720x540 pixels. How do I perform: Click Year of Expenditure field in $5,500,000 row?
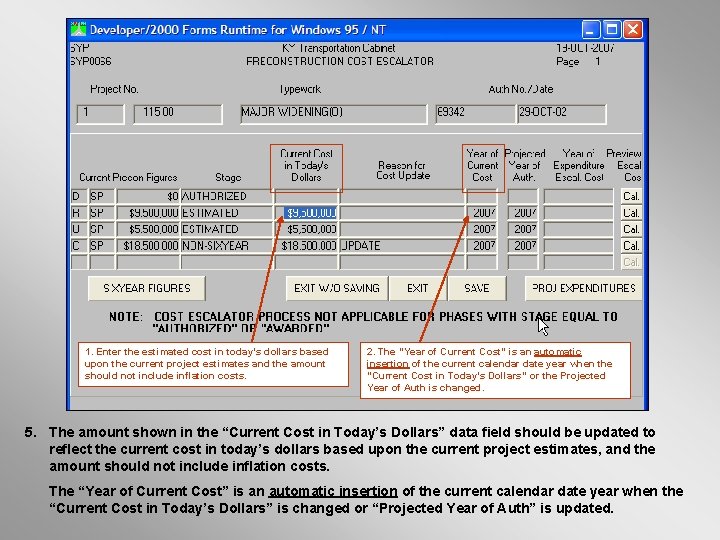click(579, 229)
